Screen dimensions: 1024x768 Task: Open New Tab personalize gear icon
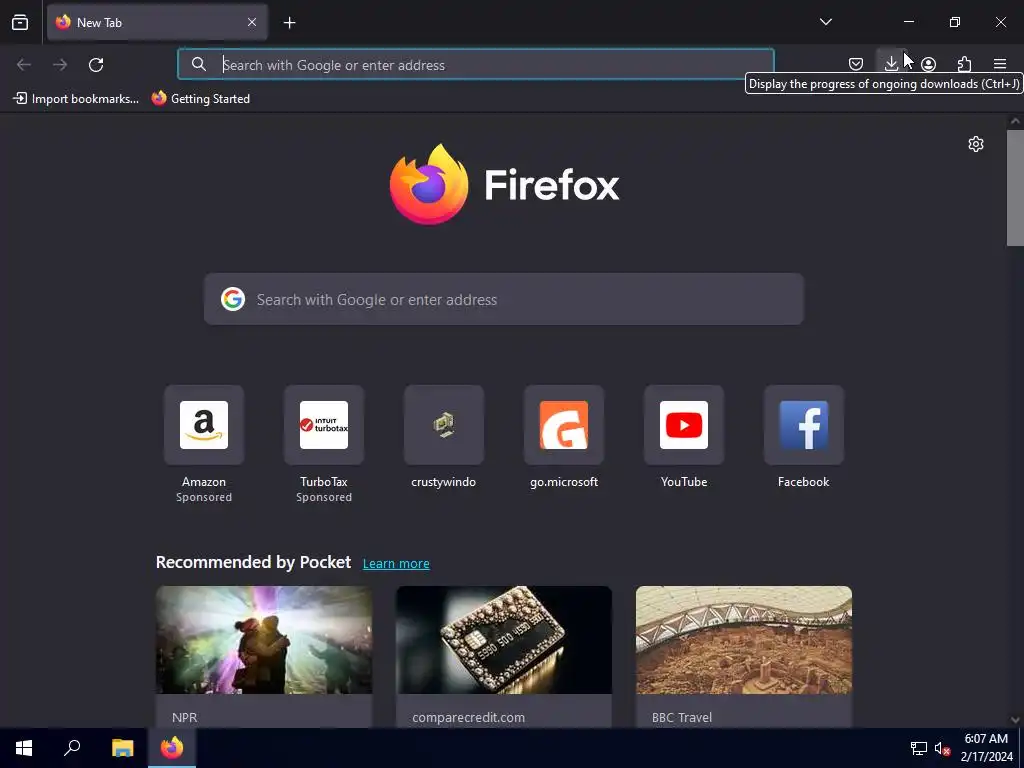click(976, 144)
